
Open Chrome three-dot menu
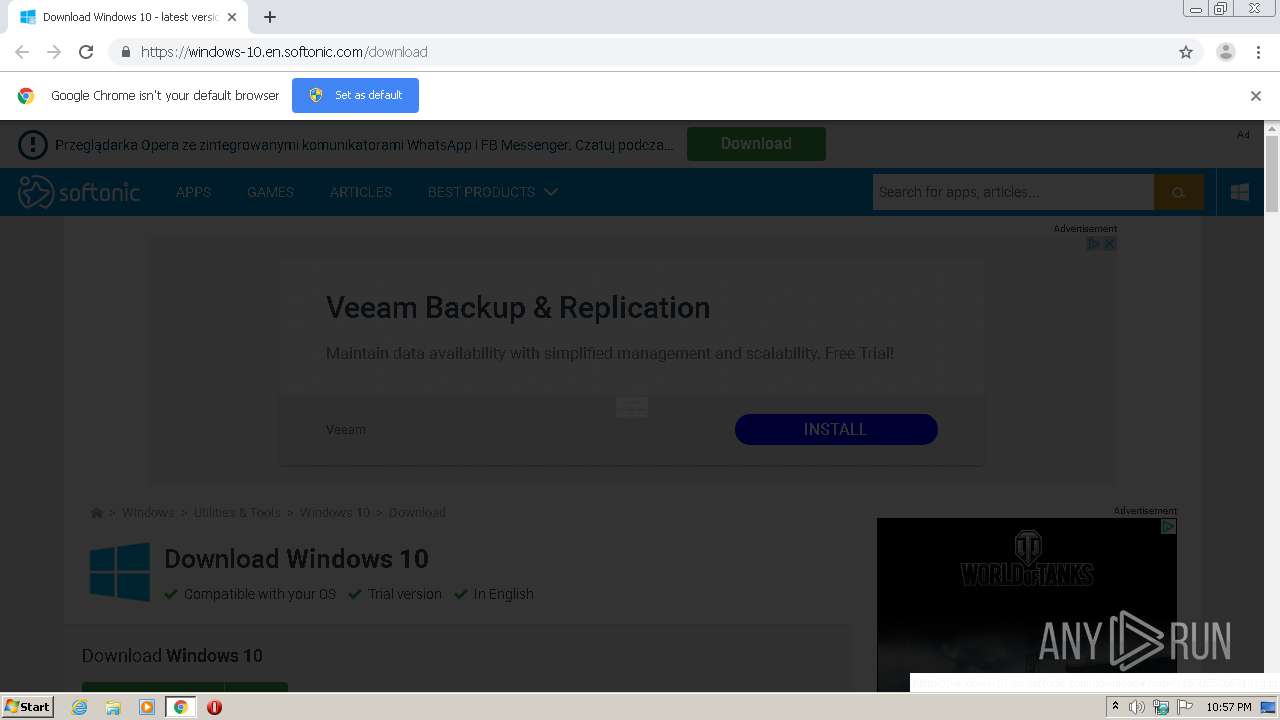coord(1258,52)
